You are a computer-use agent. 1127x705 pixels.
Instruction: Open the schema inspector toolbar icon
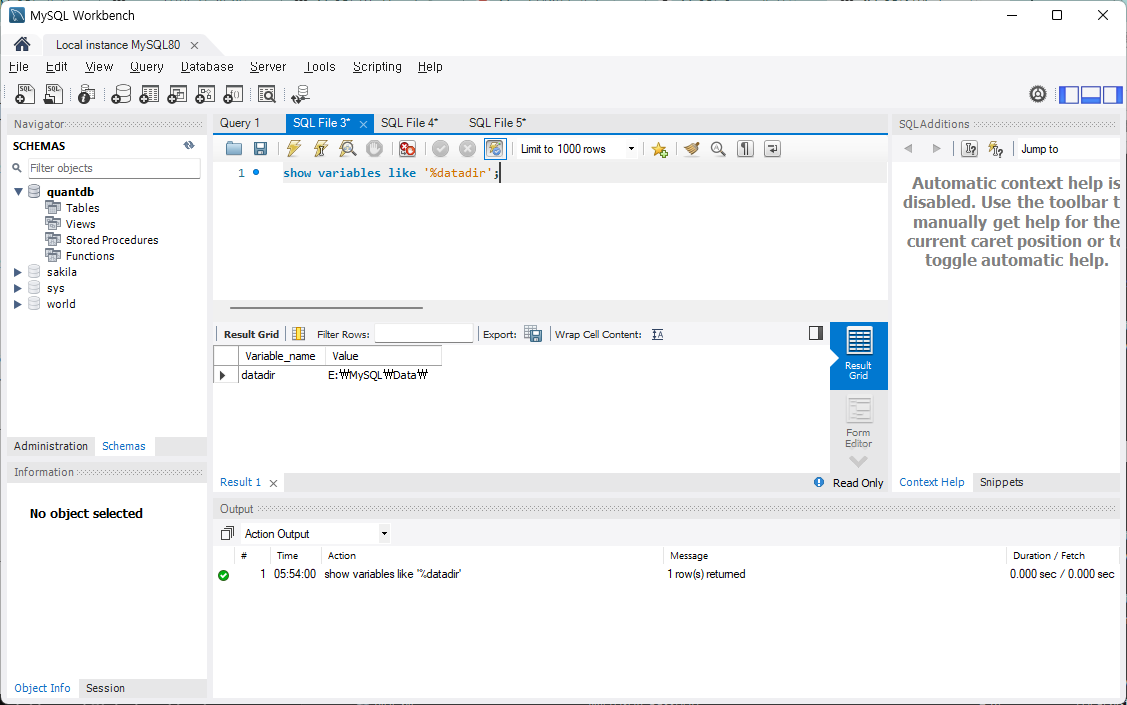[x=86, y=94]
